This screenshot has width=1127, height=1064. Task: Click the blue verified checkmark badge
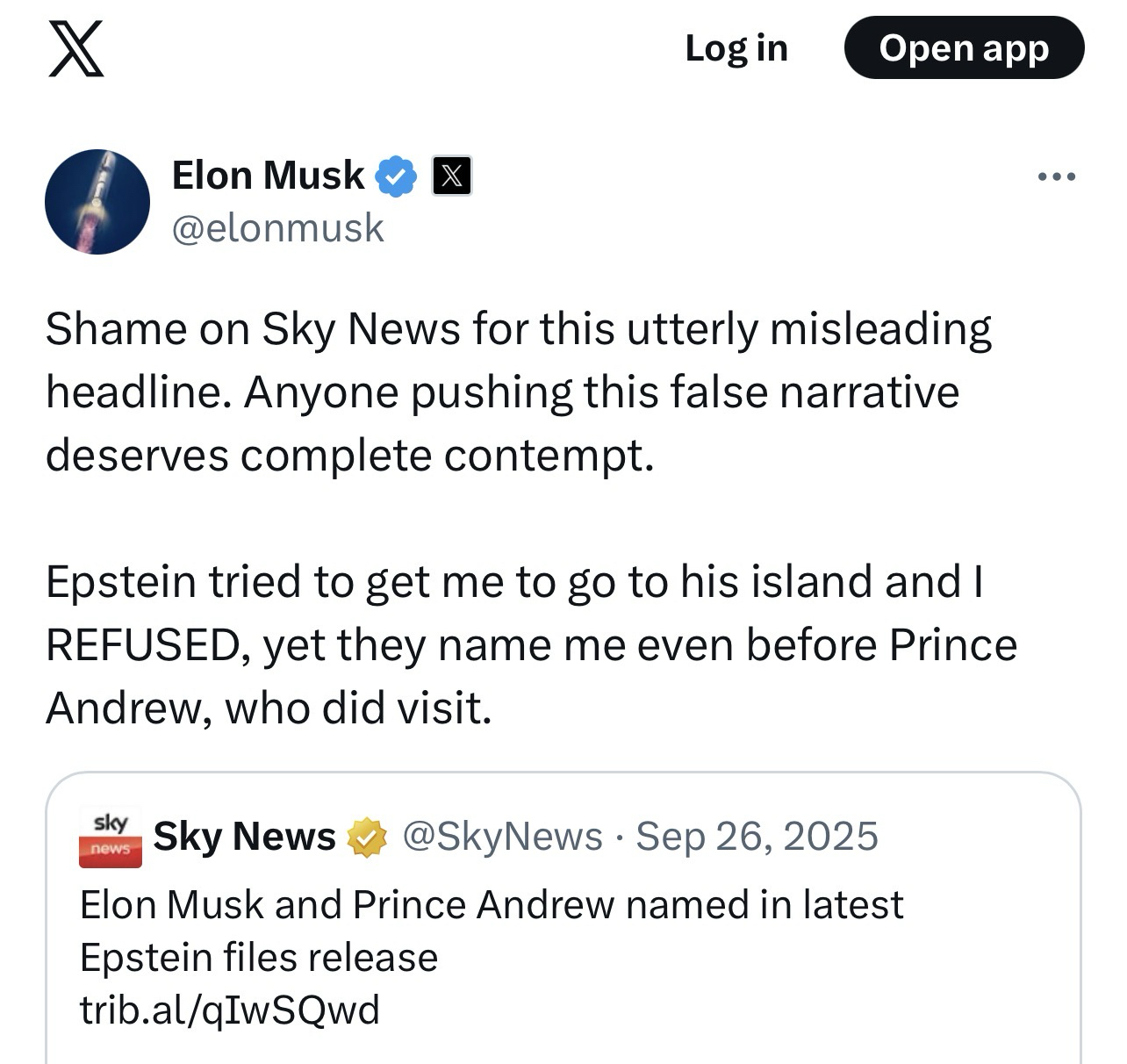(x=397, y=176)
